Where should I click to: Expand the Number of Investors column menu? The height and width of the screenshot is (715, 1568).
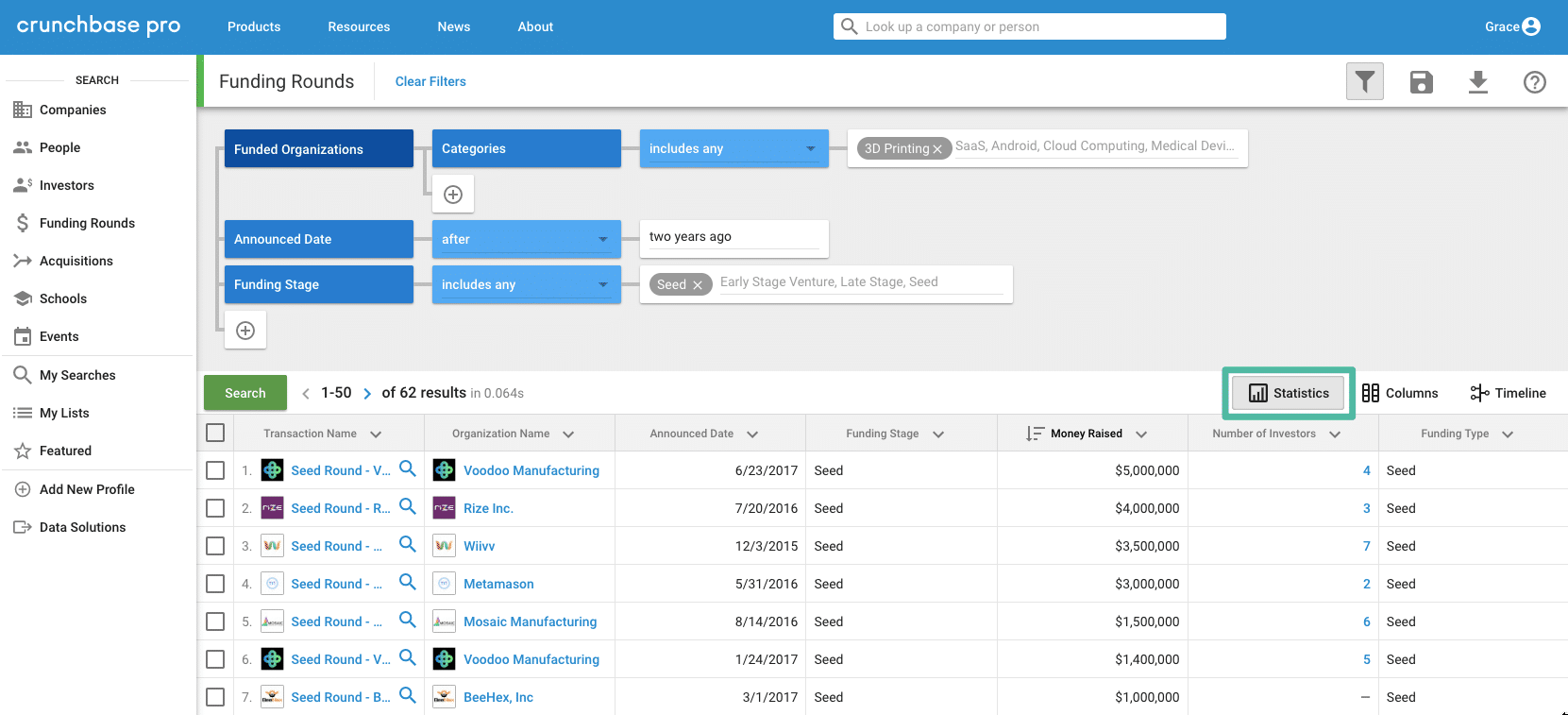point(1335,434)
